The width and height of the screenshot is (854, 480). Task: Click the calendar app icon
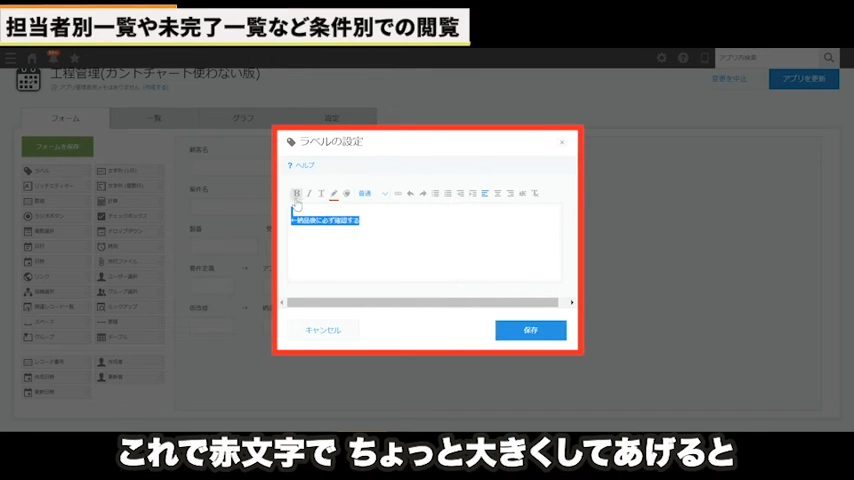click(28, 80)
